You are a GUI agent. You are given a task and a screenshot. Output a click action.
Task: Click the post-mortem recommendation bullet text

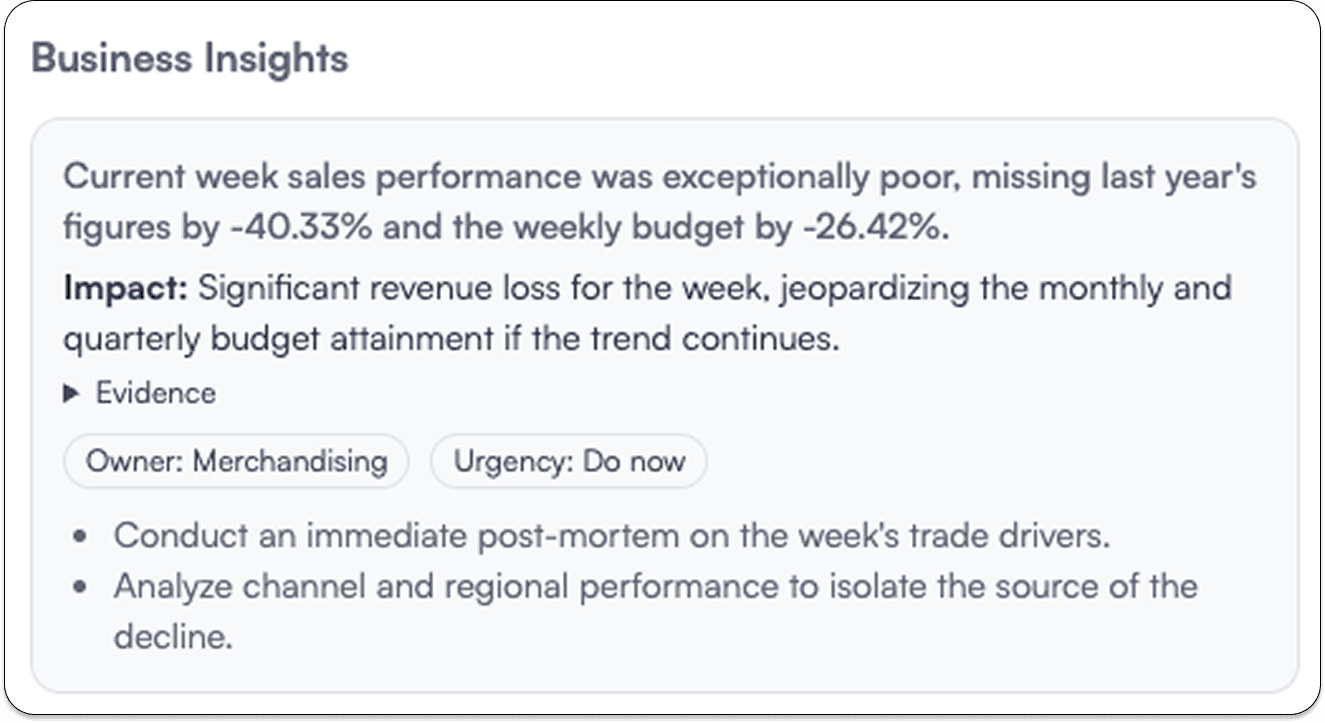(612, 536)
